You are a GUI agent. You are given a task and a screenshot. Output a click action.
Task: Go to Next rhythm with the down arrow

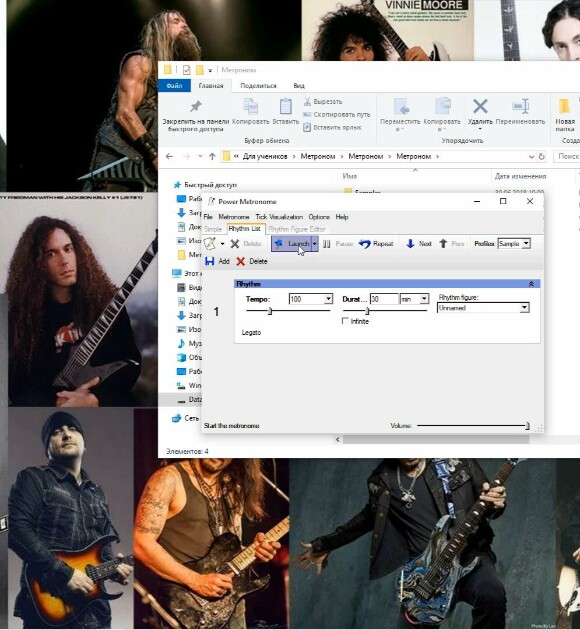[x=410, y=243]
